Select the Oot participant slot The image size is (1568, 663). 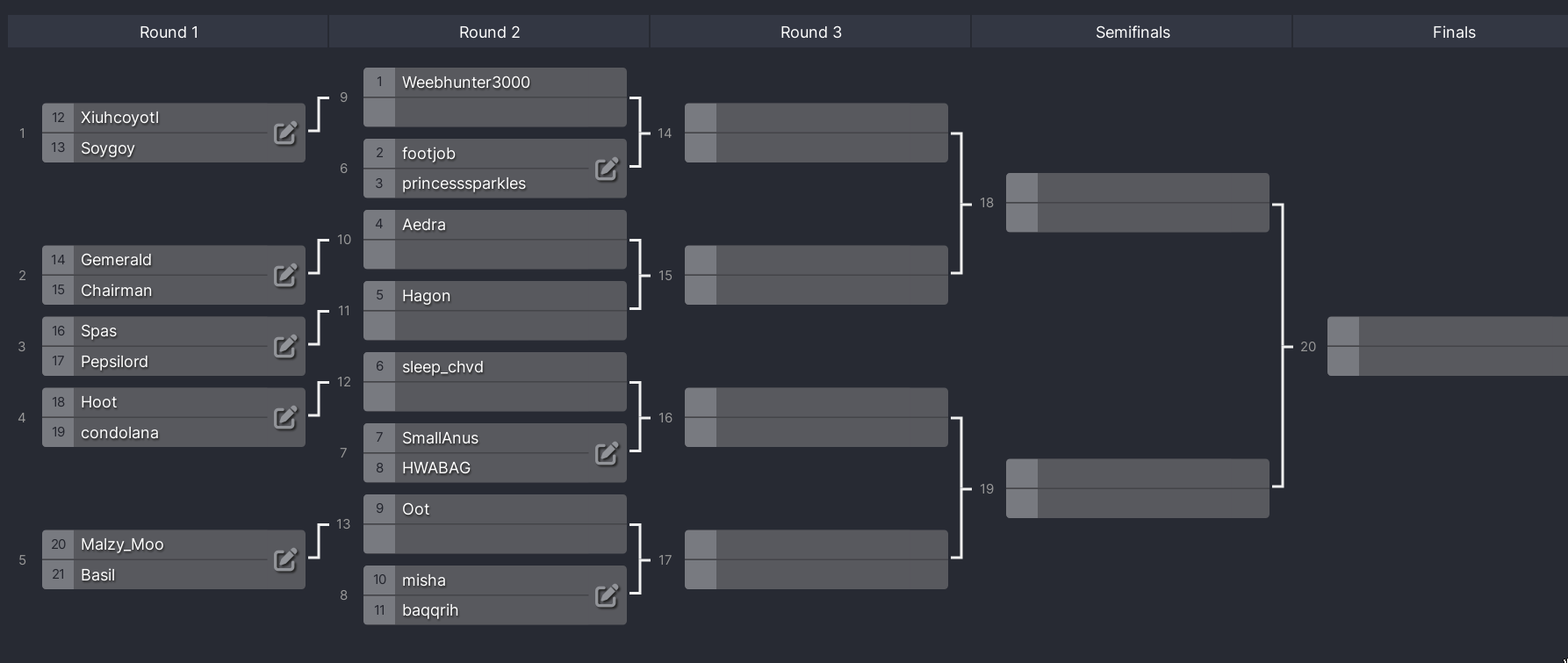pyautogui.click(x=495, y=509)
